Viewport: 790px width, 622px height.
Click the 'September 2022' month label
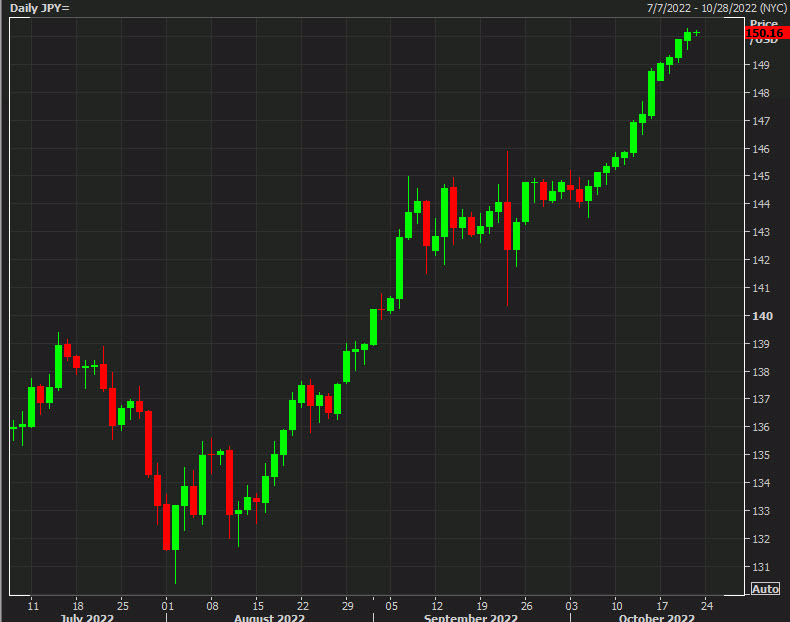[x=471, y=617]
